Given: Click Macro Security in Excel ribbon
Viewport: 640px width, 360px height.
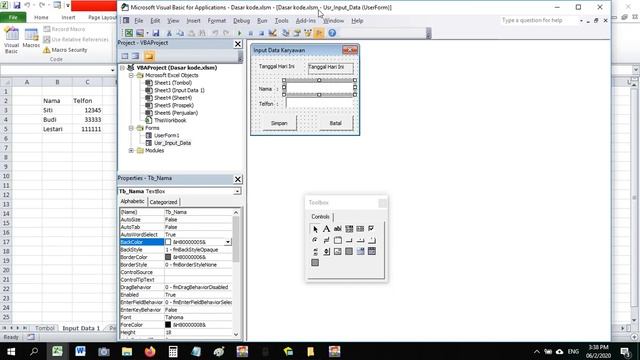Looking at the screenshot, I should (65, 50).
